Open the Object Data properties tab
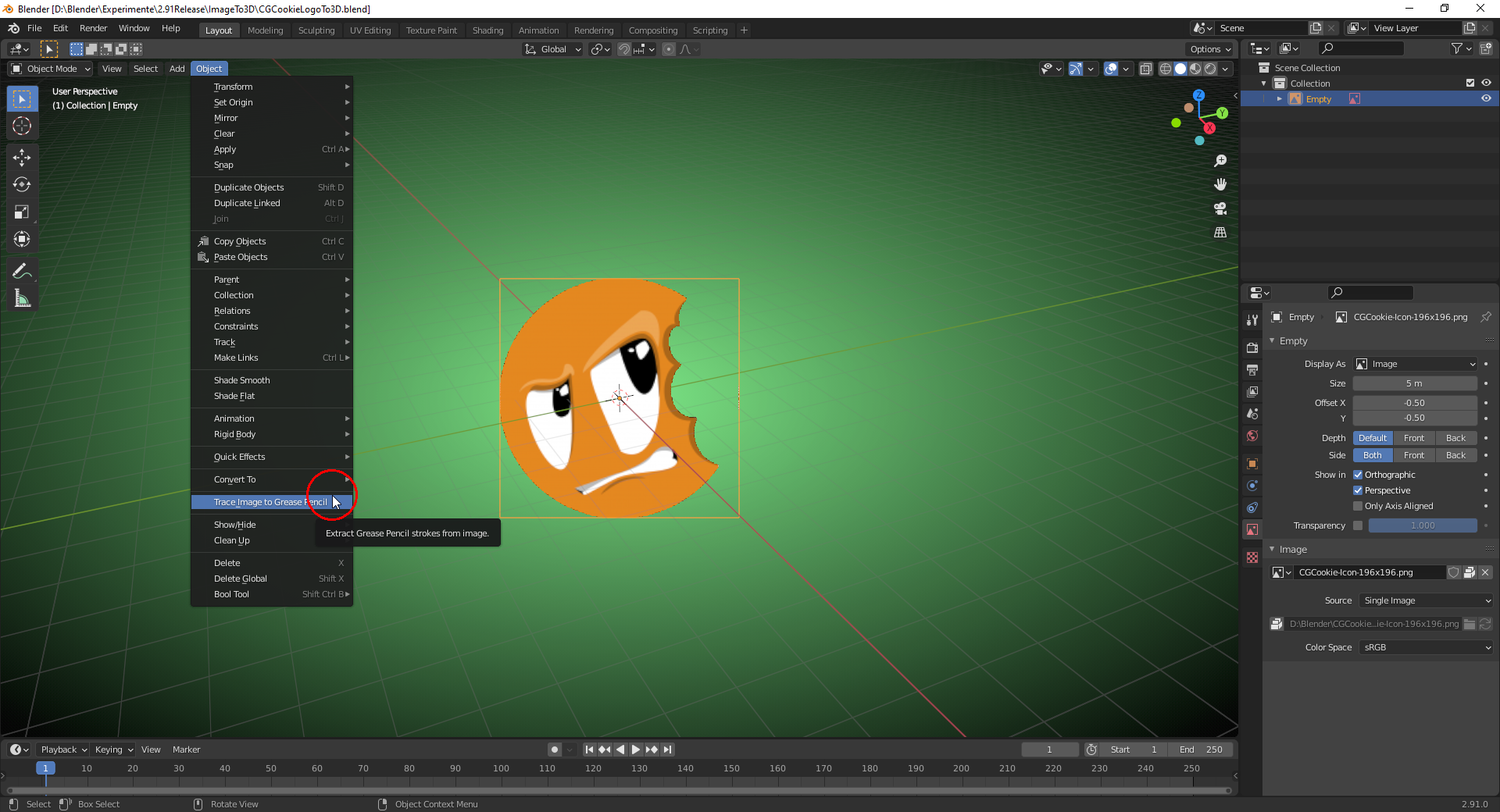 coord(1252,529)
